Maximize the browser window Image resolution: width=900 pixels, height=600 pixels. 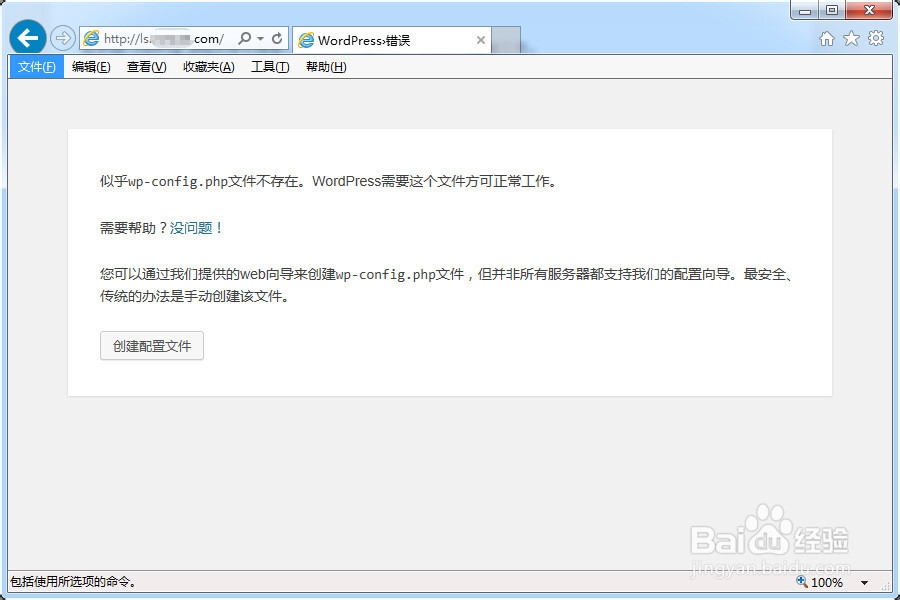point(832,10)
